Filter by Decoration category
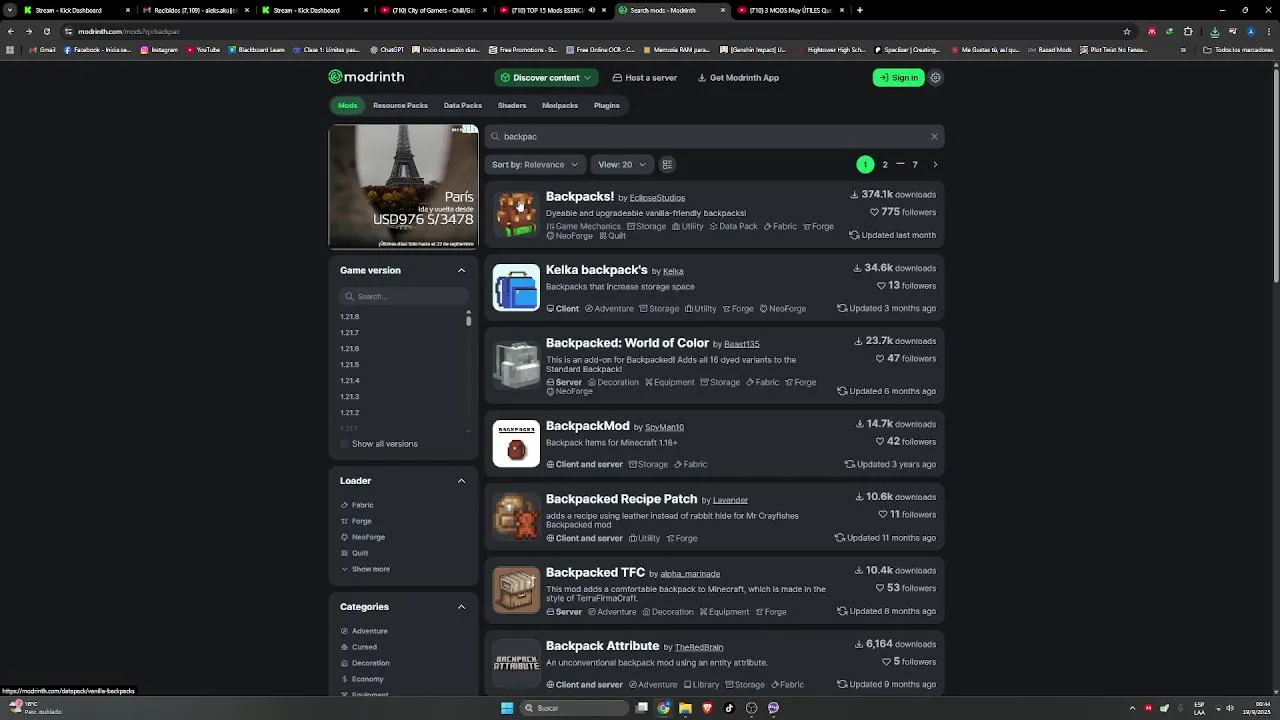The width and height of the screenshot is (1280, 720). click(365, 663)
